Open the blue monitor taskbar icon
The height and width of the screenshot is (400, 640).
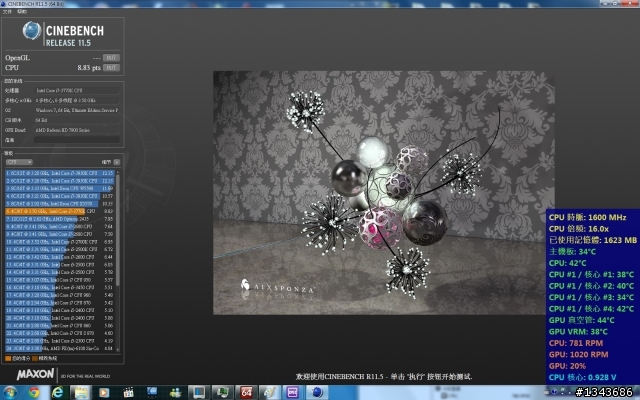[152, 393]
